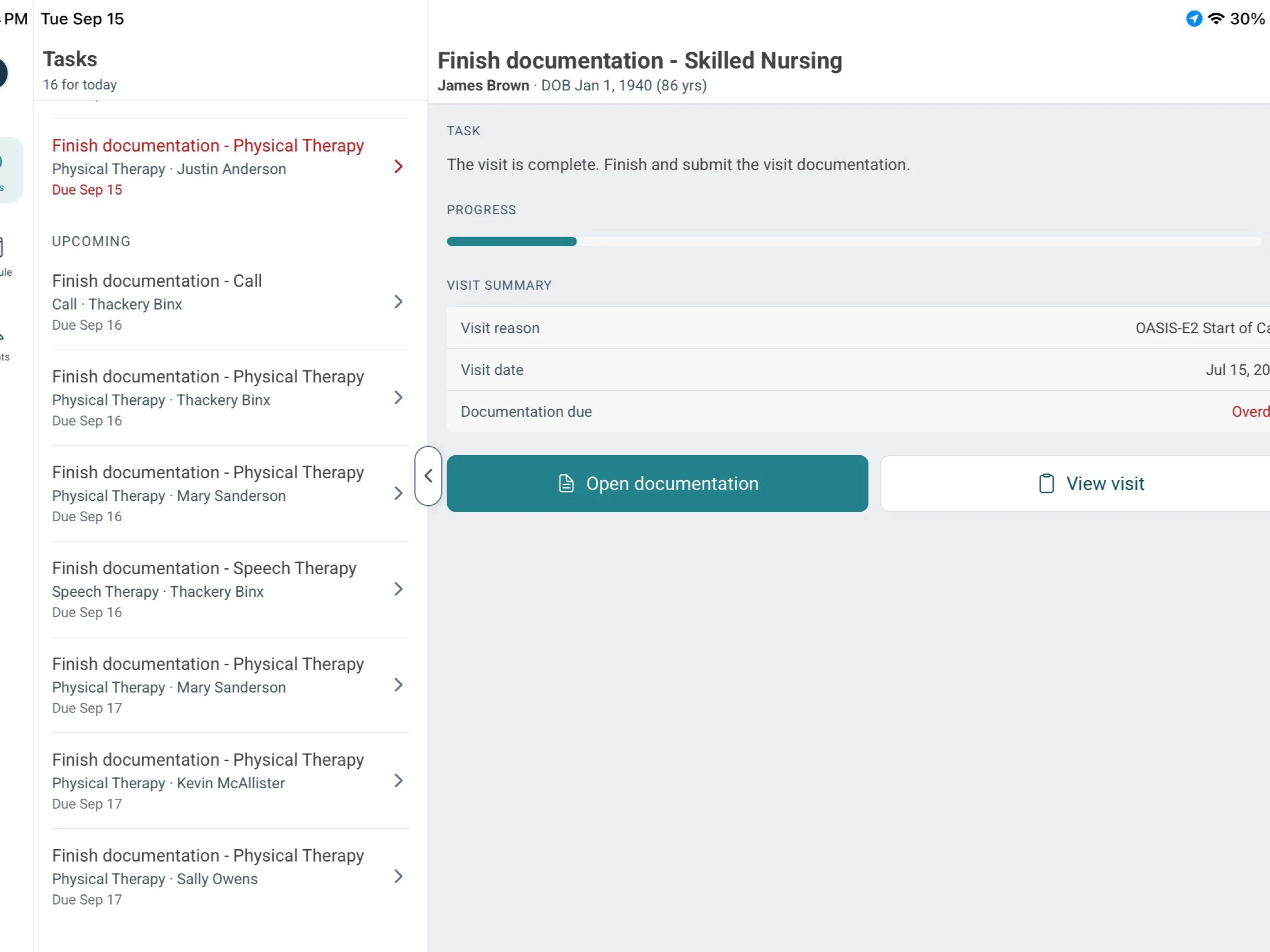Select Mary Sanderson task due Sep 16
The height and width of the screenshot is (952, 1270).
(x=230, y=494)
